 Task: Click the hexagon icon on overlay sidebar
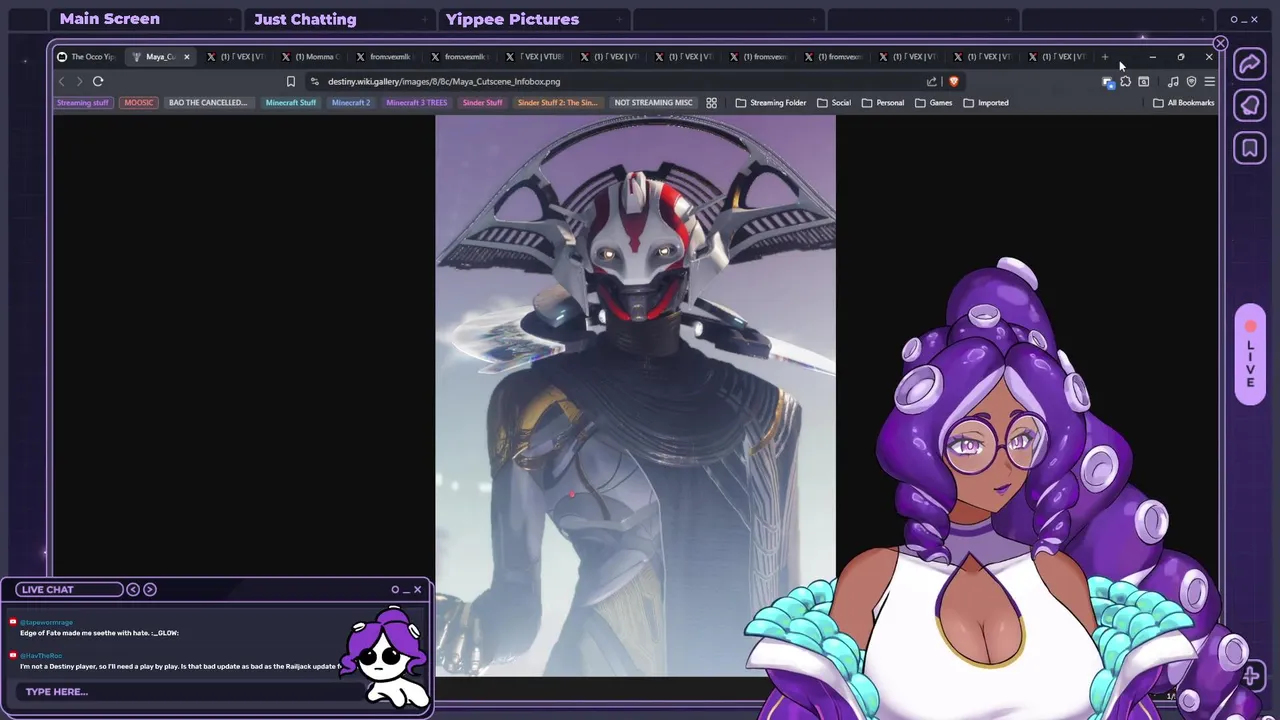[x=1250, y=106]
